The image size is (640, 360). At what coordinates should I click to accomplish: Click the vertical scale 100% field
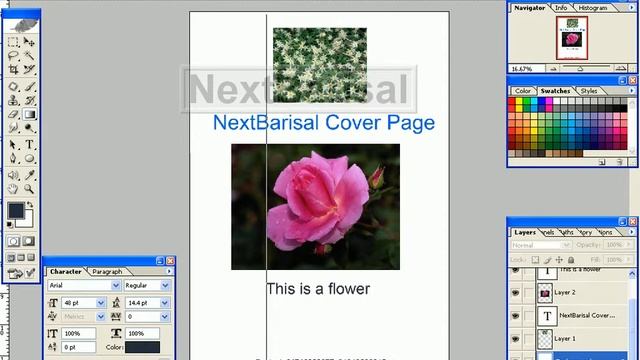pos(79,333)
